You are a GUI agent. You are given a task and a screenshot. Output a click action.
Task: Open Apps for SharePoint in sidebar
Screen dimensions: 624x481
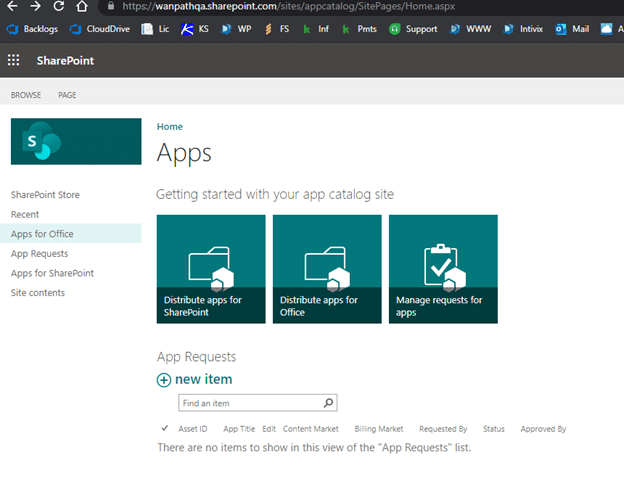point(52,273)
